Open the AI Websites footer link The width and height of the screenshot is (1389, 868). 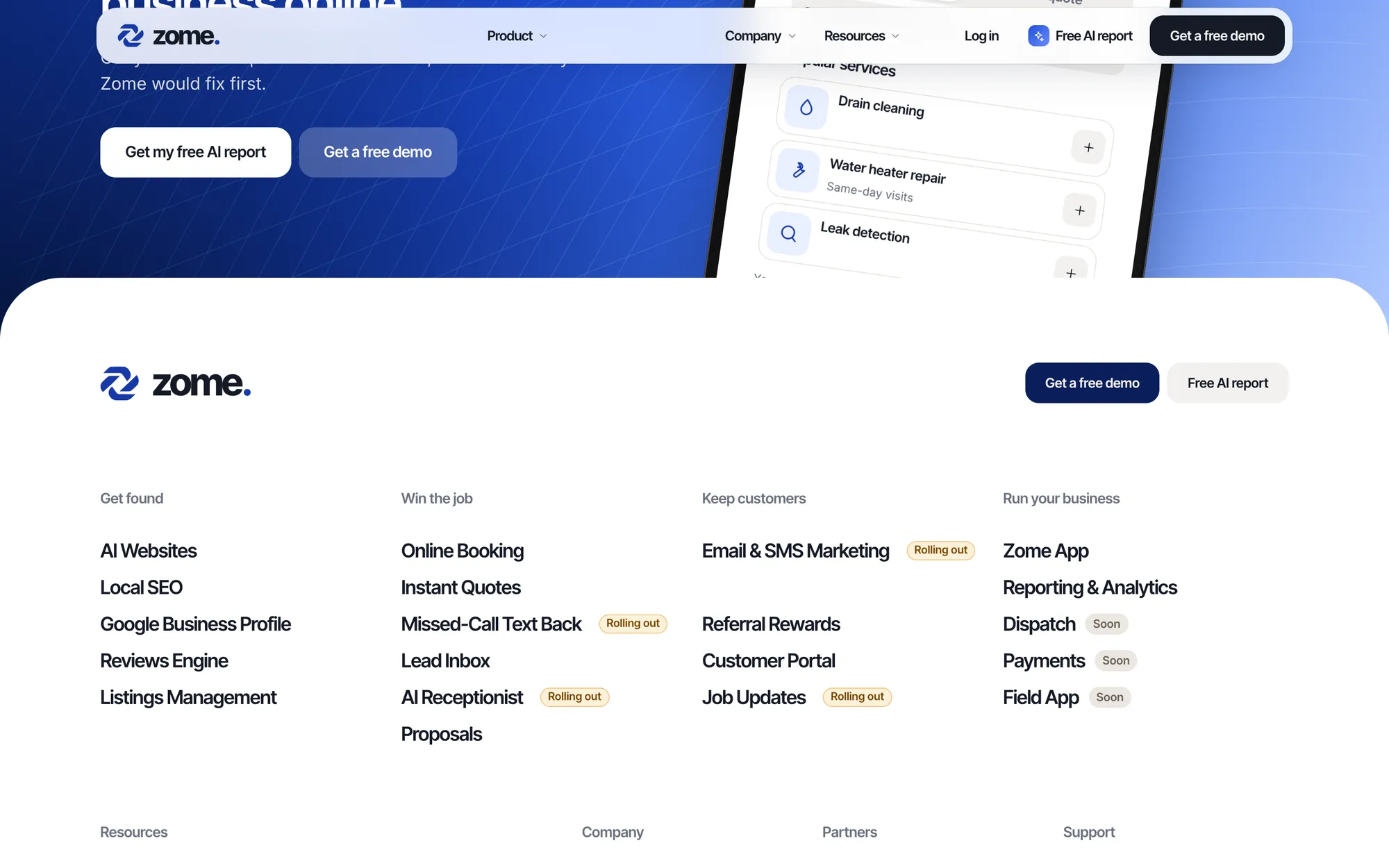pyautogui.click(x=149, y=551)
